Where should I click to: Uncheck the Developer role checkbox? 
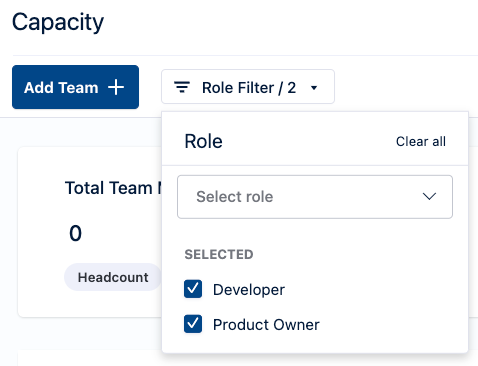(x=193, y=289)
